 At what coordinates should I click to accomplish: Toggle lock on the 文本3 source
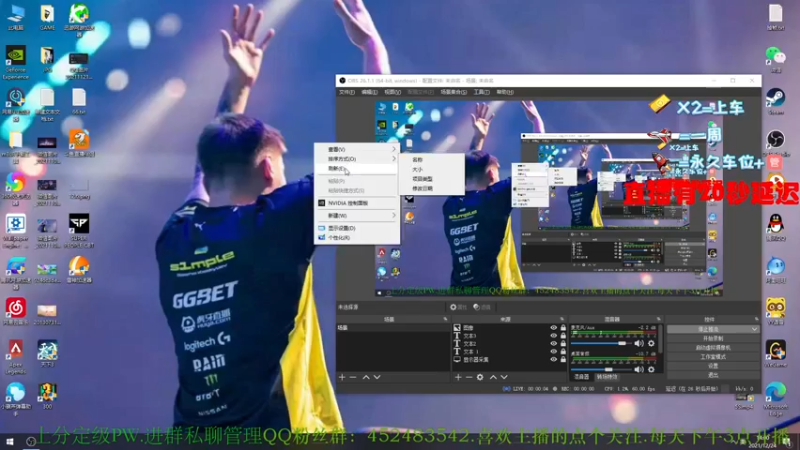[563, 336]
